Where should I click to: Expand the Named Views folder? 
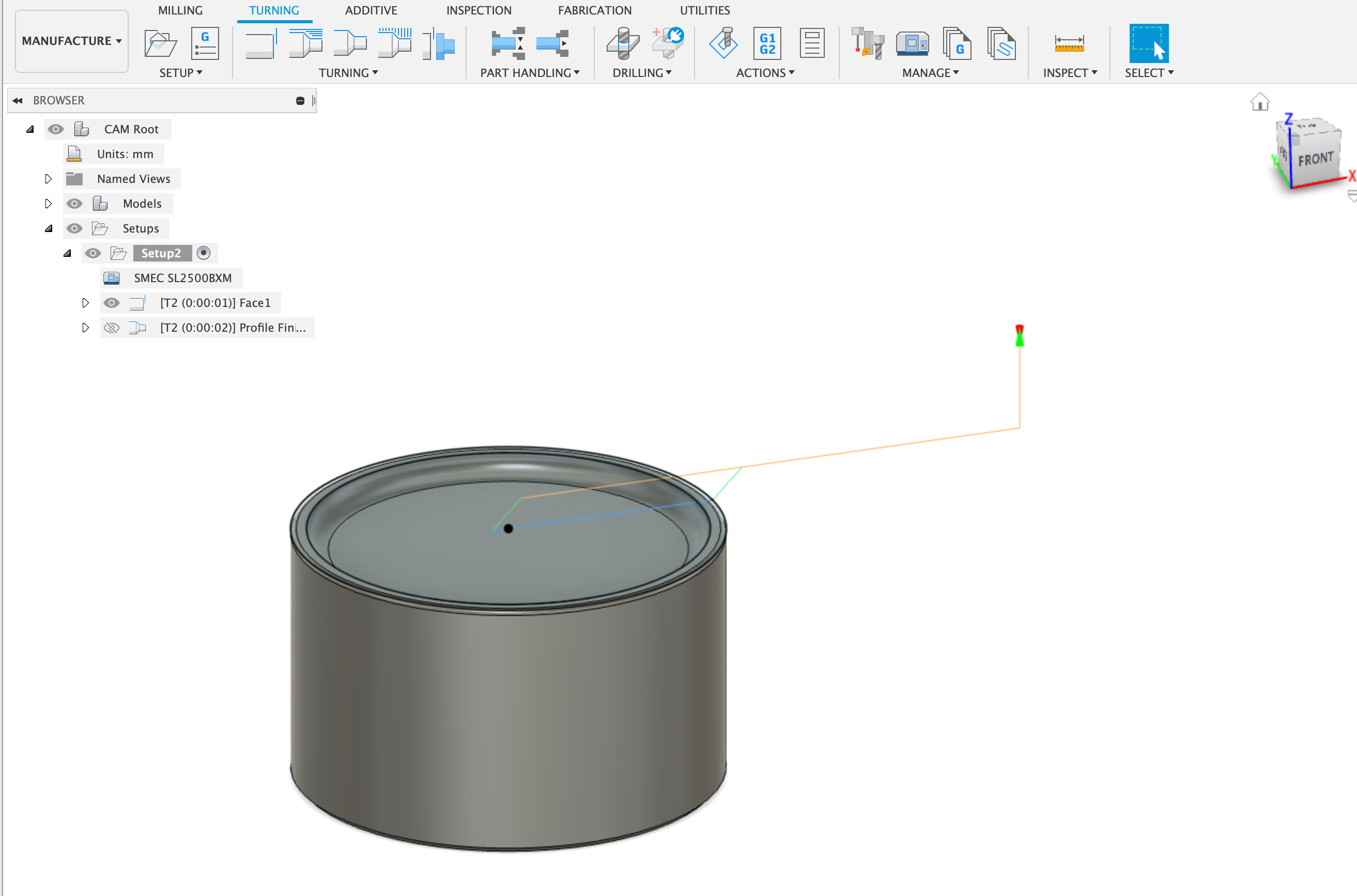click(48, 178)
